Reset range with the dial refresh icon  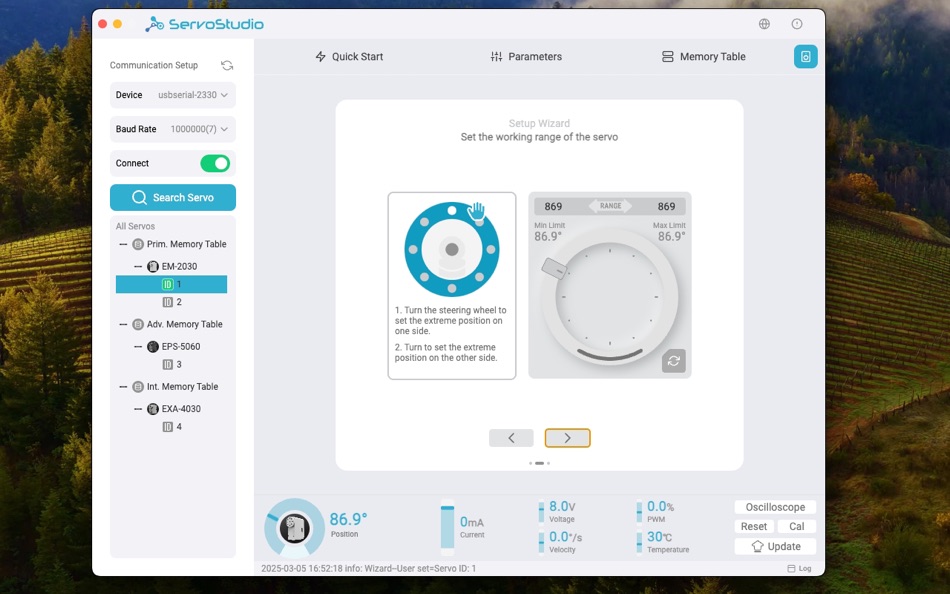click(674, 361)
